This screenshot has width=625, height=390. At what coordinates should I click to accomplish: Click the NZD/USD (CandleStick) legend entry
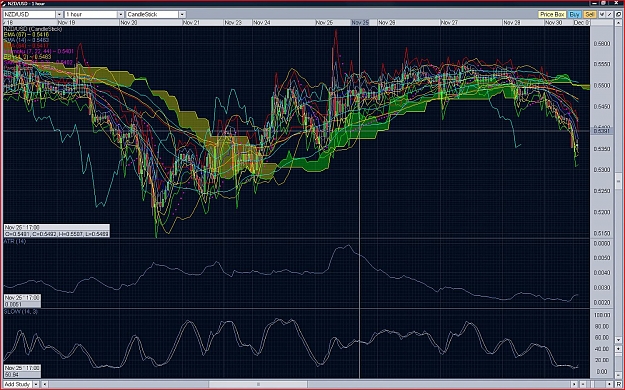[33, 29]
